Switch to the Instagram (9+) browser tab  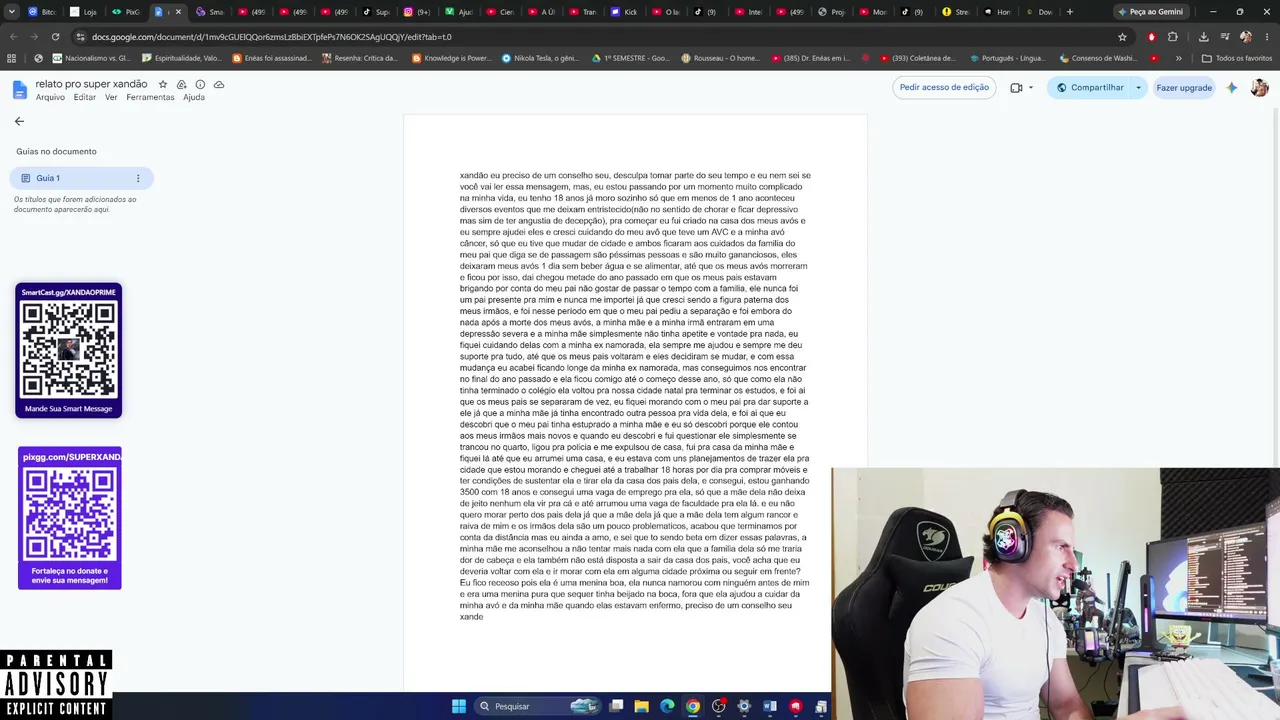(417, 12)
